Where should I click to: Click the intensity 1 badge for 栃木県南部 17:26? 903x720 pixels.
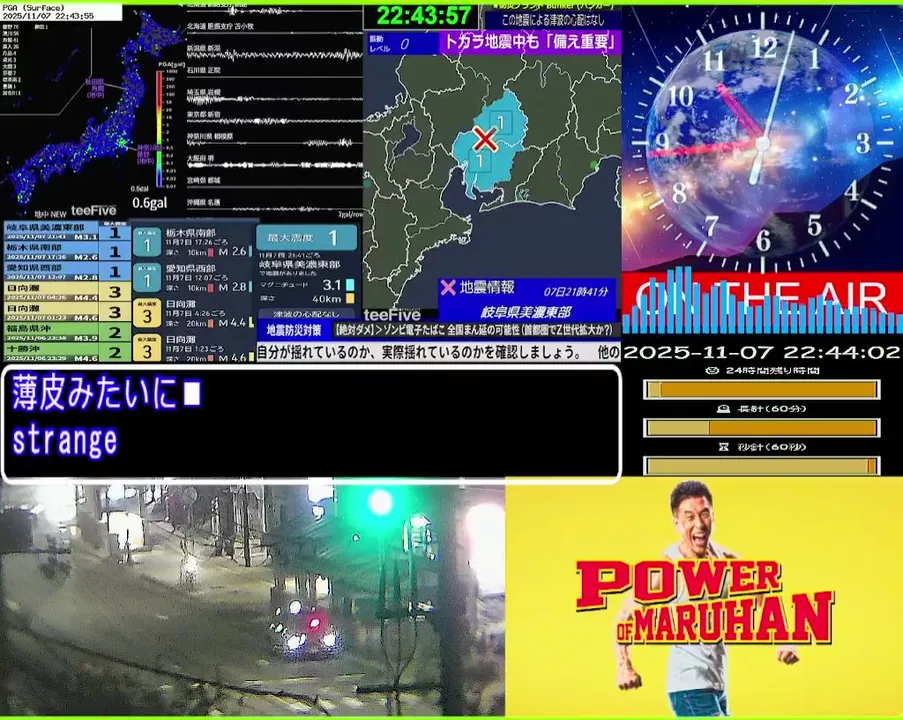147,242
